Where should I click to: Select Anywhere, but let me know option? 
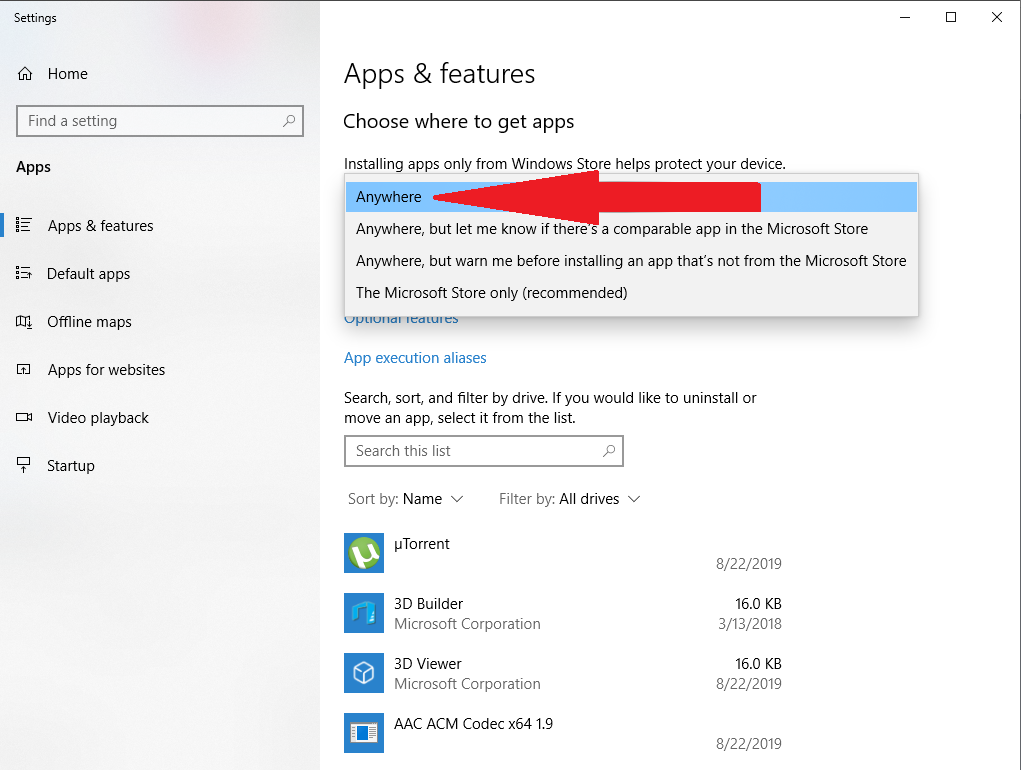(631, 229)
